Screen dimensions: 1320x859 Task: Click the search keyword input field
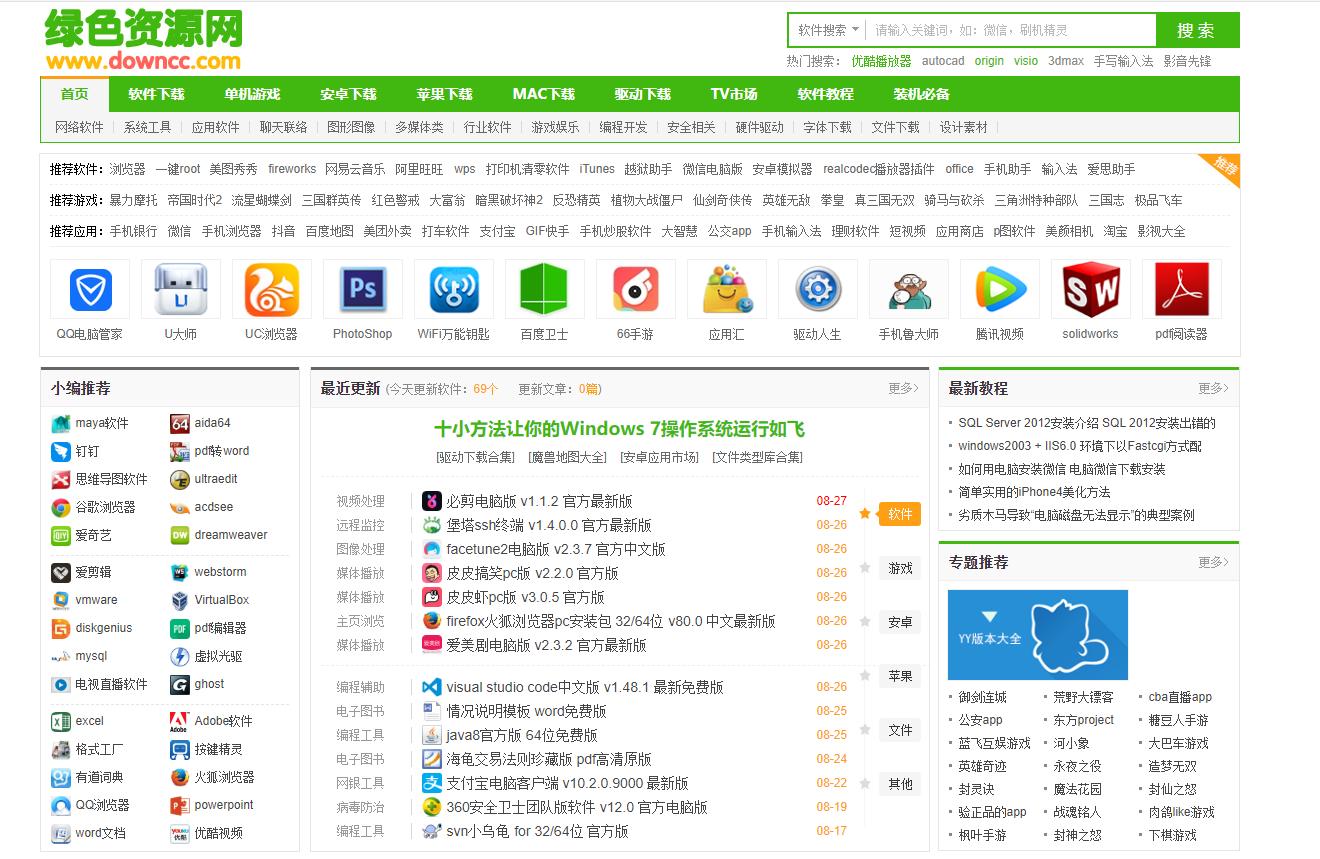click(x=1011, y=30)
